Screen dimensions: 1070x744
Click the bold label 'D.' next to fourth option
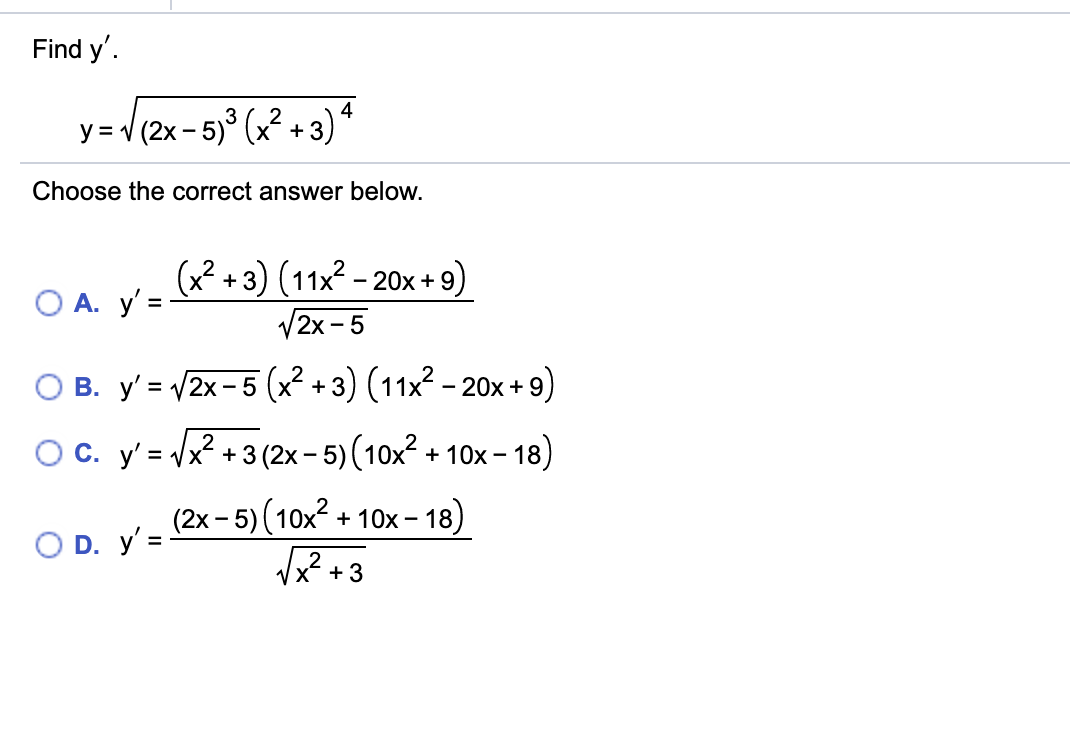point(86,544)
